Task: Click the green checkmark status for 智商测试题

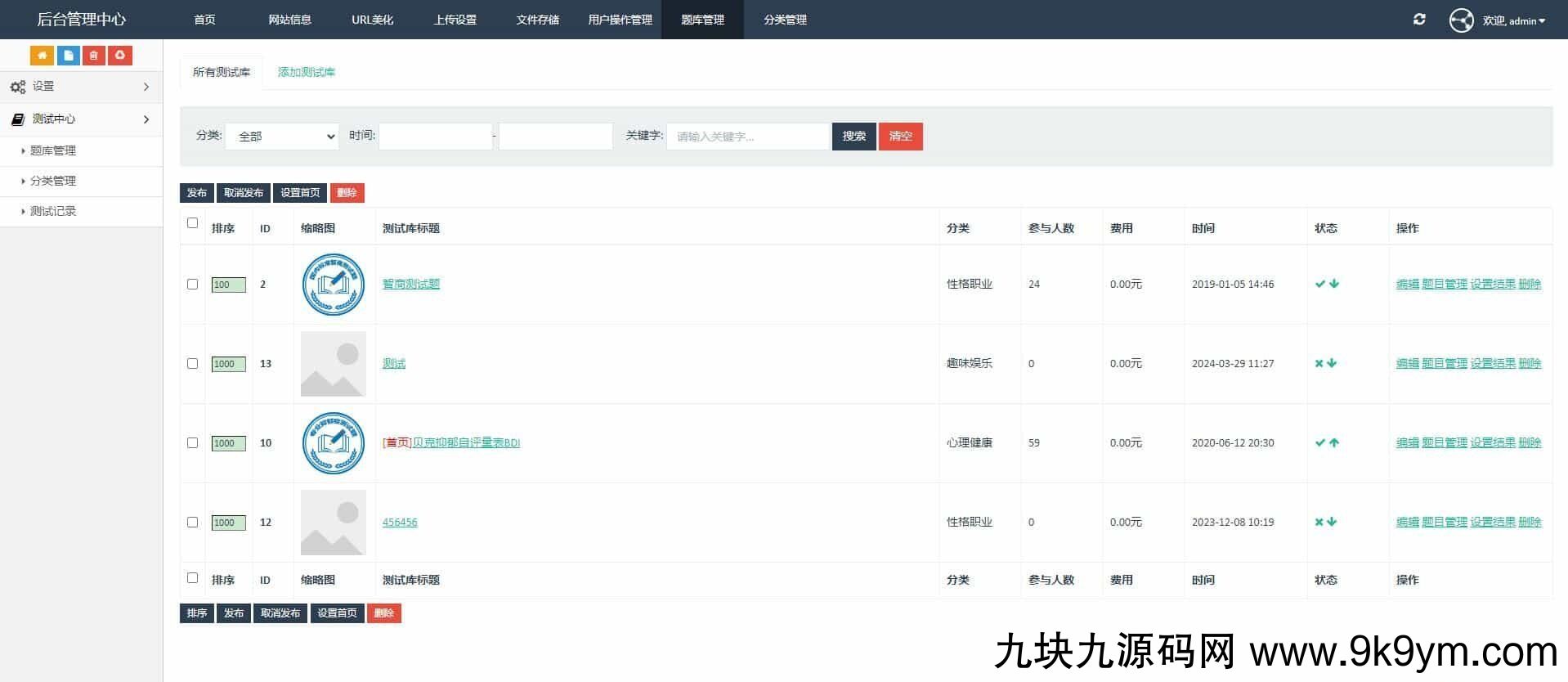Action: (1319, 285)
